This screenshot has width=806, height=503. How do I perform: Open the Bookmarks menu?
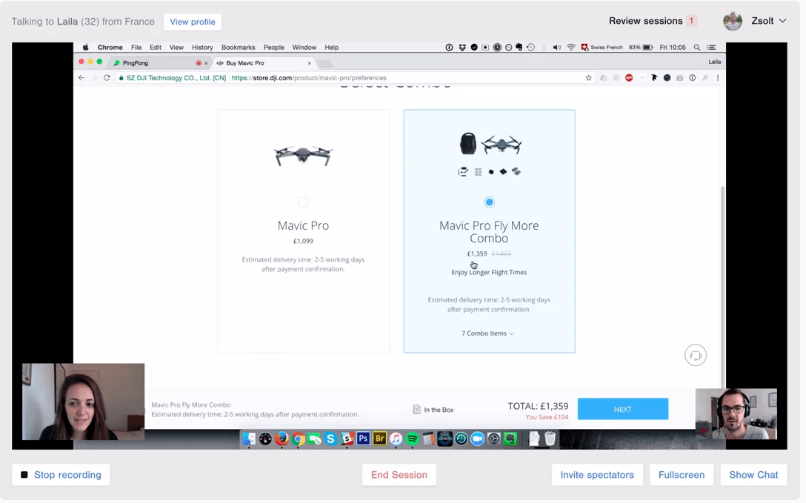coord(238,47)
